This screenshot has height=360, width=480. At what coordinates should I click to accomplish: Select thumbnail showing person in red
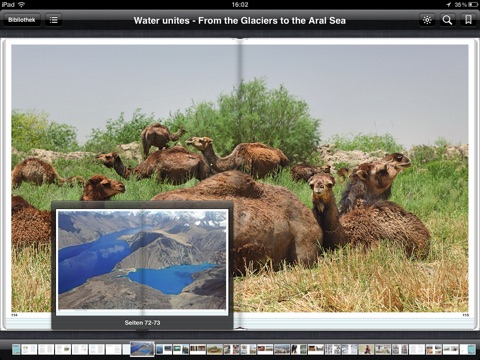(x=366, y=349)
